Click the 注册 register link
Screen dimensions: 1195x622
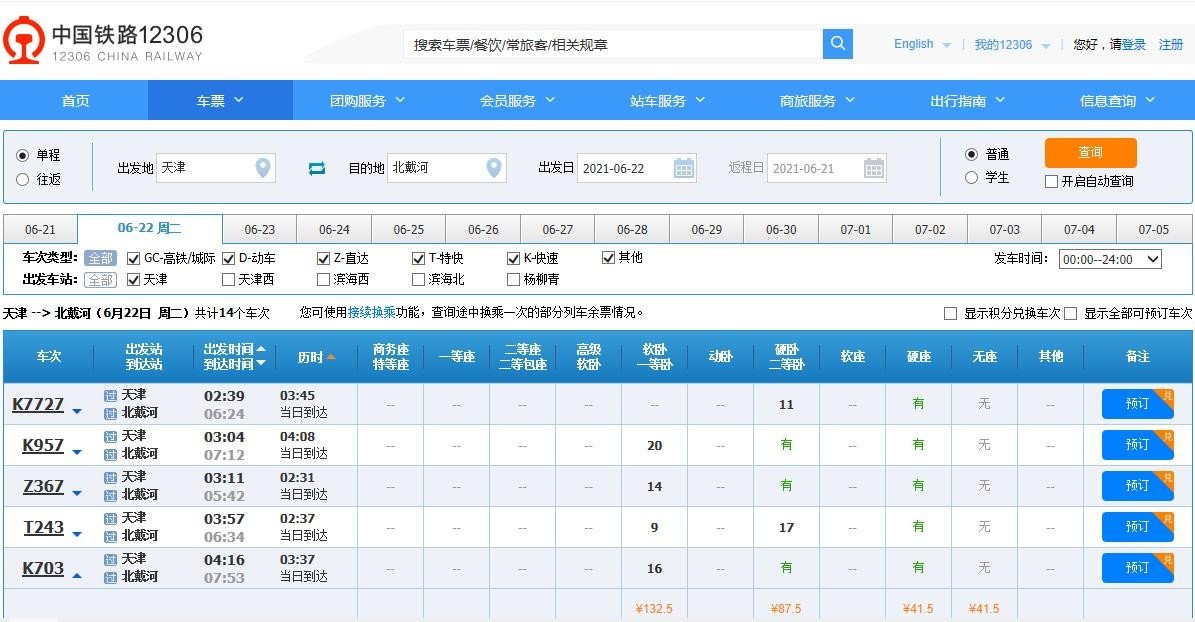click(1171, 44)
